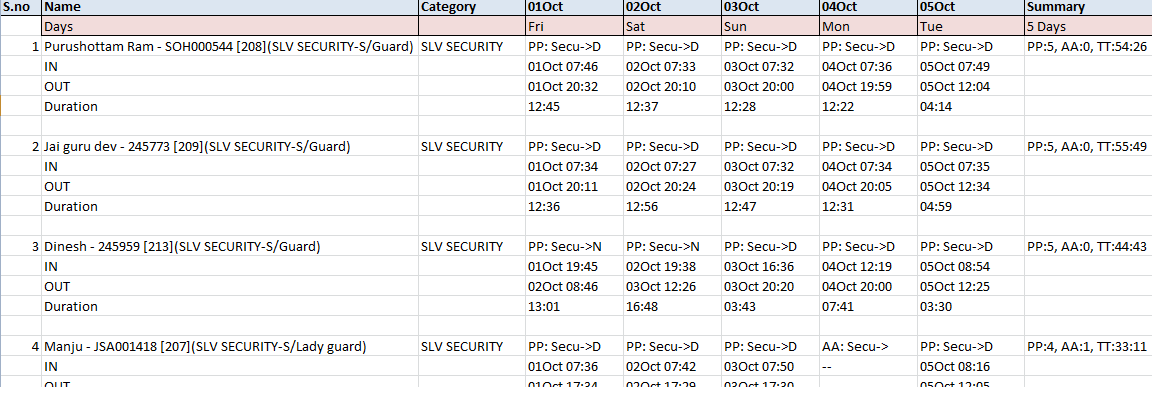Select the 16:48 duration cell
The height and width of the screenshot is (396, 1152).
click(x=672, y=306)
